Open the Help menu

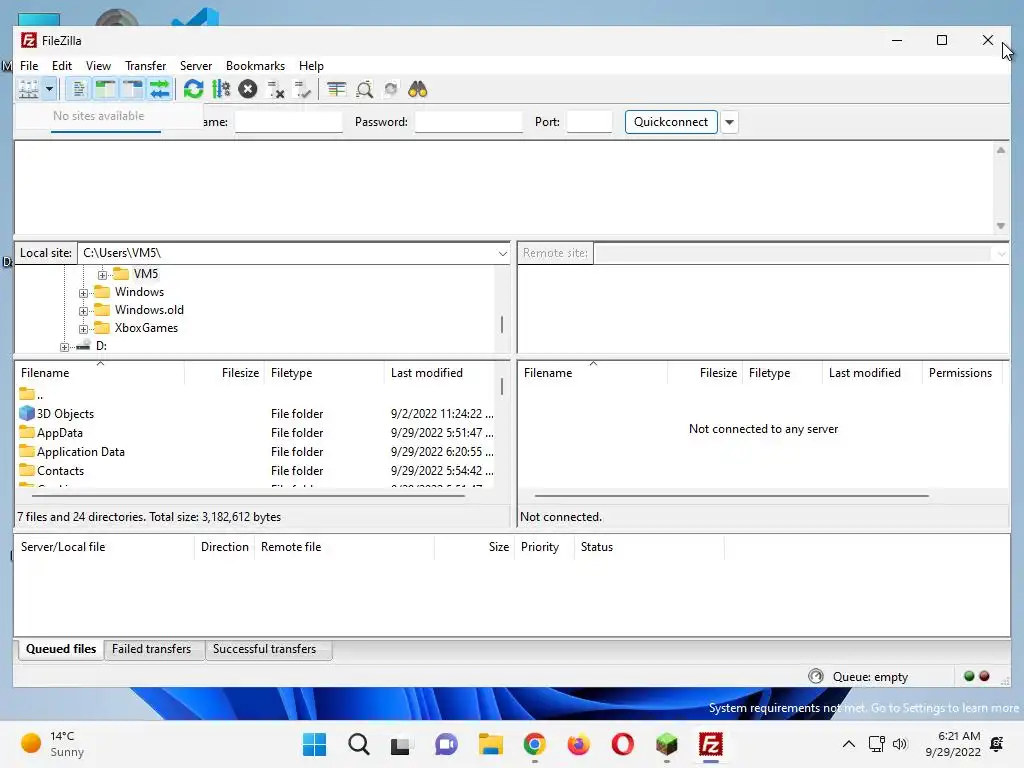click(x=312, y=66)
